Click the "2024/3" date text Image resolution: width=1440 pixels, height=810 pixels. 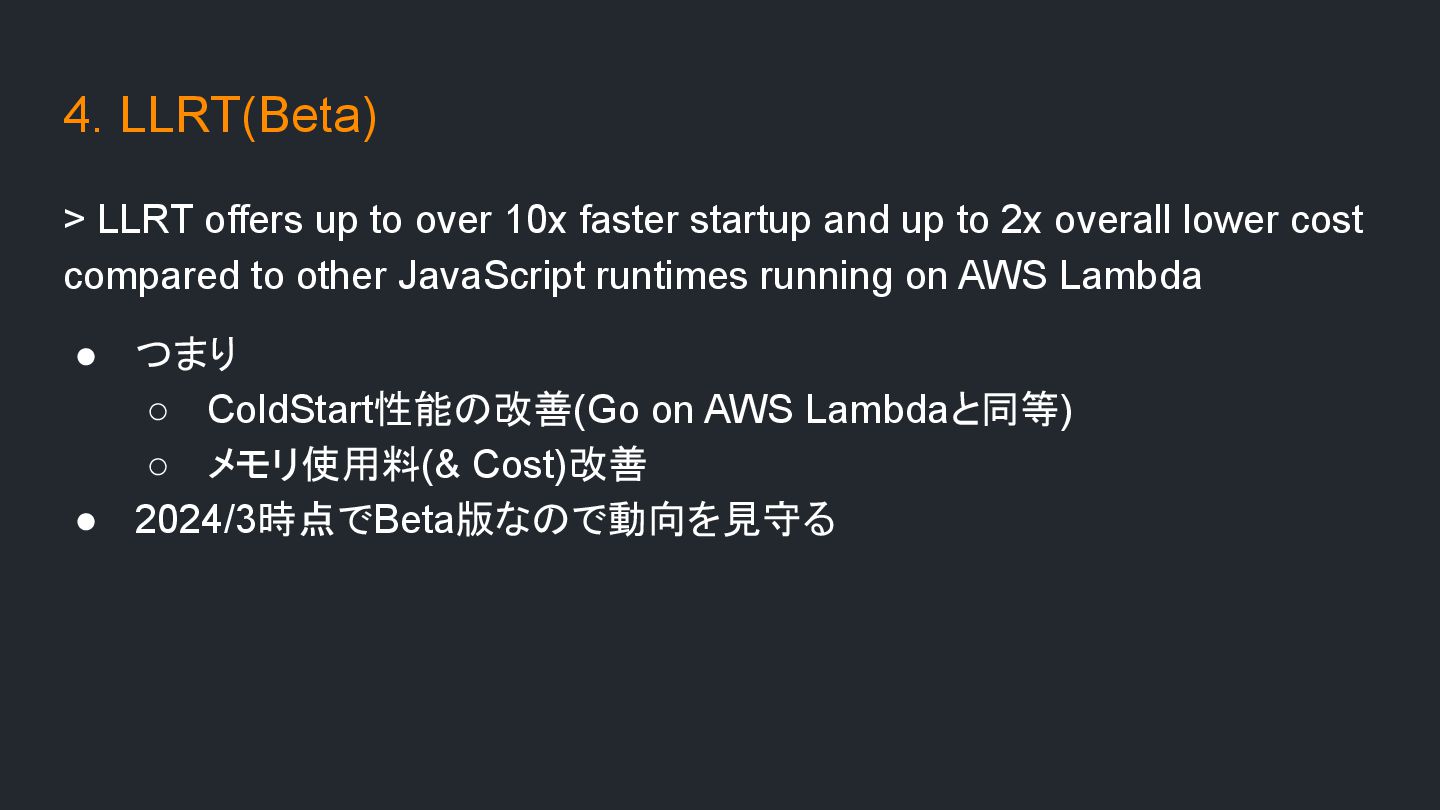[195, 520]
